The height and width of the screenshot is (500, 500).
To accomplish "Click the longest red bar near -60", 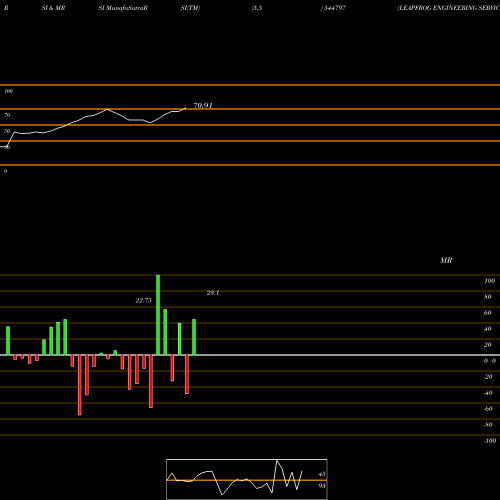I will click(80, 385).
